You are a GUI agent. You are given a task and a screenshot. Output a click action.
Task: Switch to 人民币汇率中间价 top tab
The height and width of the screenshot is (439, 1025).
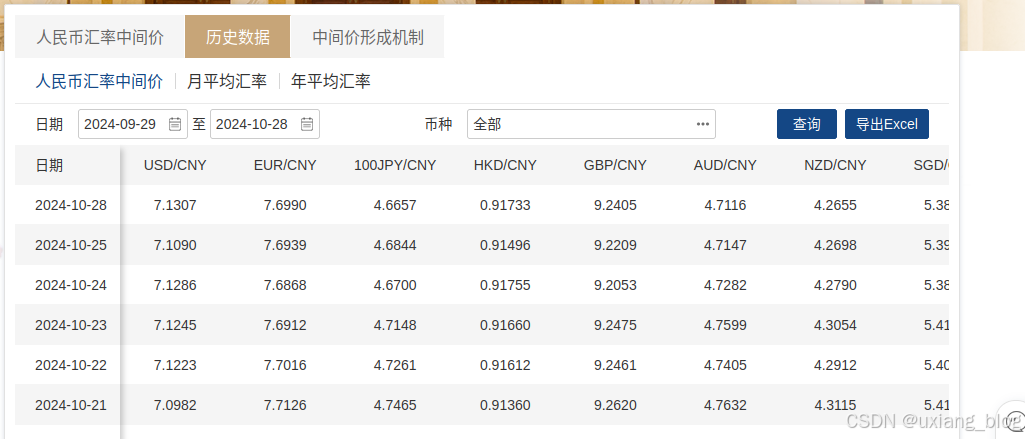tap(100, 37)
